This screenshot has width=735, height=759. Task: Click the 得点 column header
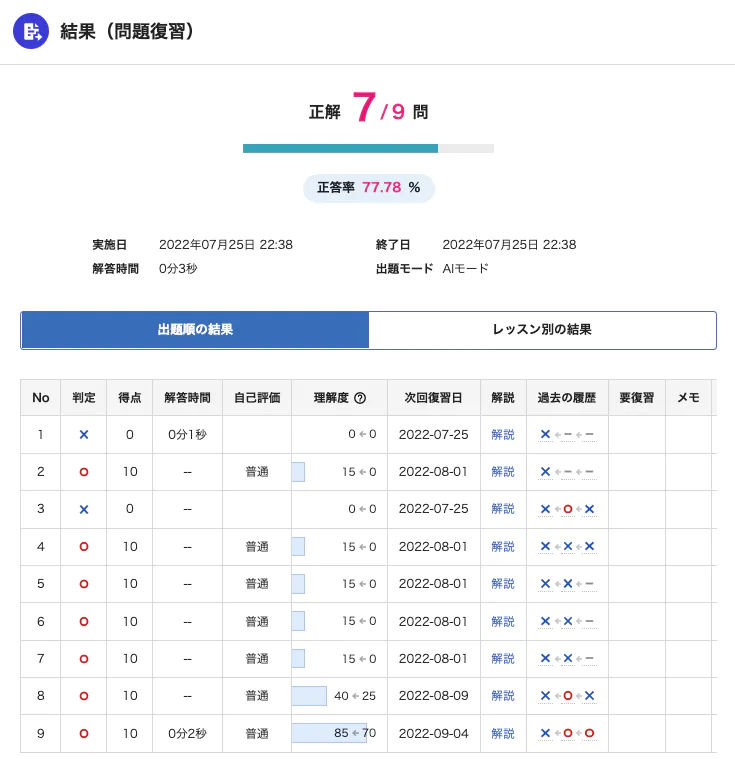click(x=130, y=398)
